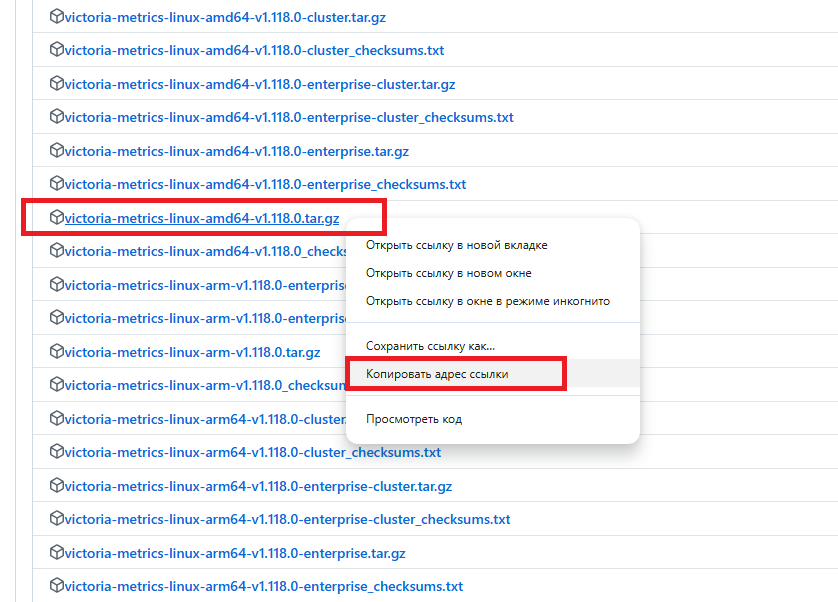The width and height of the screenshot is (838, 602).
Task: Open the partly hidden victoria-metrics-linux-arm64-v1.118.0-cluster link
Action: 205,419
